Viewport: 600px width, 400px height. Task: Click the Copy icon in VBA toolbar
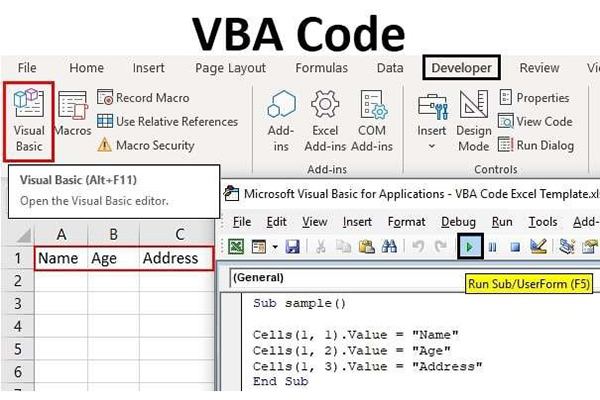[x=343, y=247]
